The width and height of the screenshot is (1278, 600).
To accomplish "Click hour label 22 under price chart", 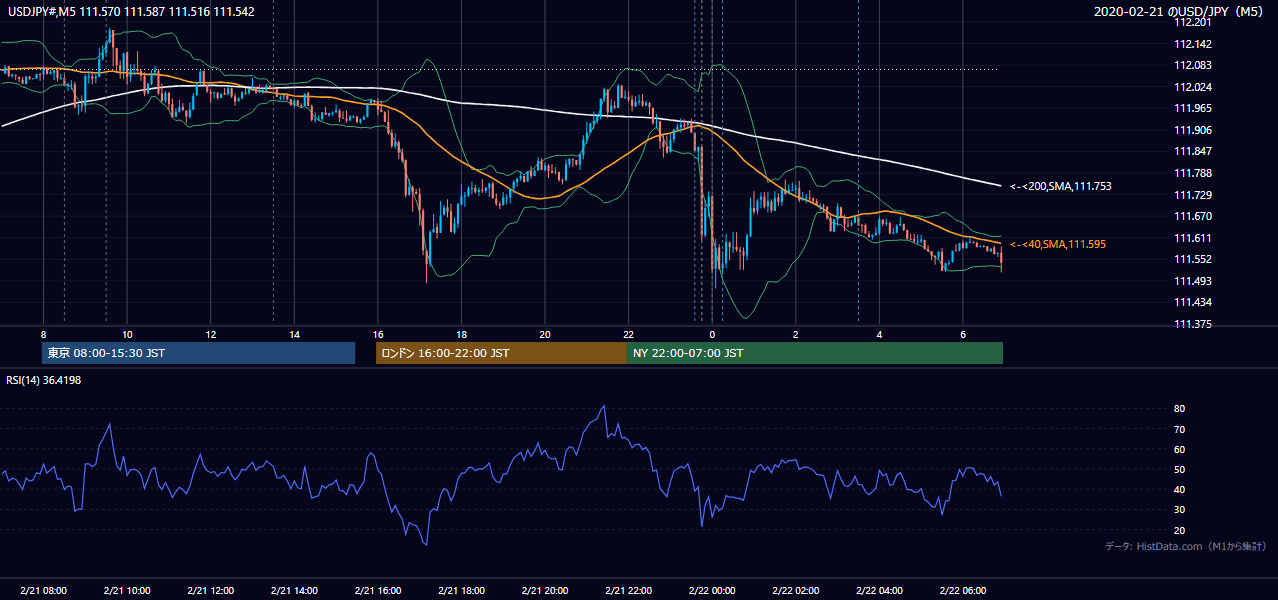I will tap(628, 333).
